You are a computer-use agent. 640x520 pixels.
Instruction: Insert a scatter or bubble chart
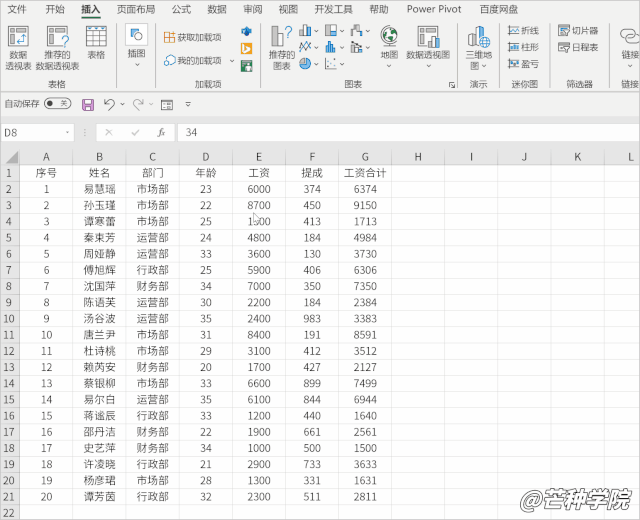(331, 64)
